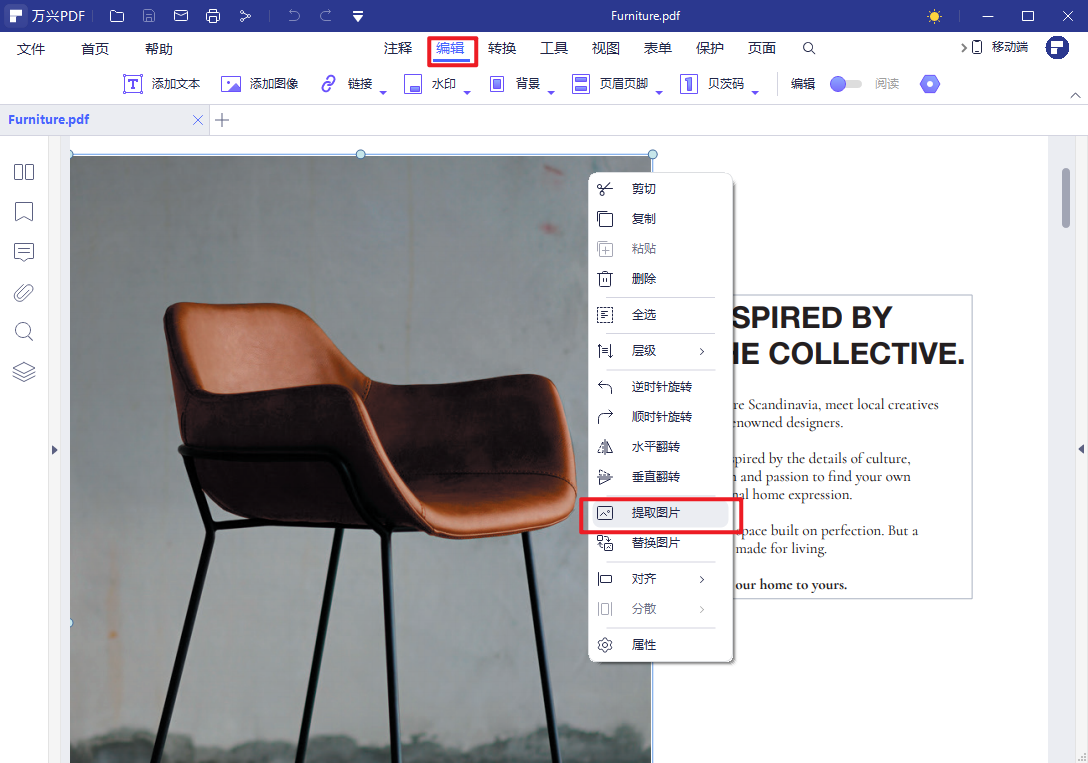Open the bookmarks panel in the sidebar
The height and width of the screenshot is (763, 1088).
click(x=24, y=212)
